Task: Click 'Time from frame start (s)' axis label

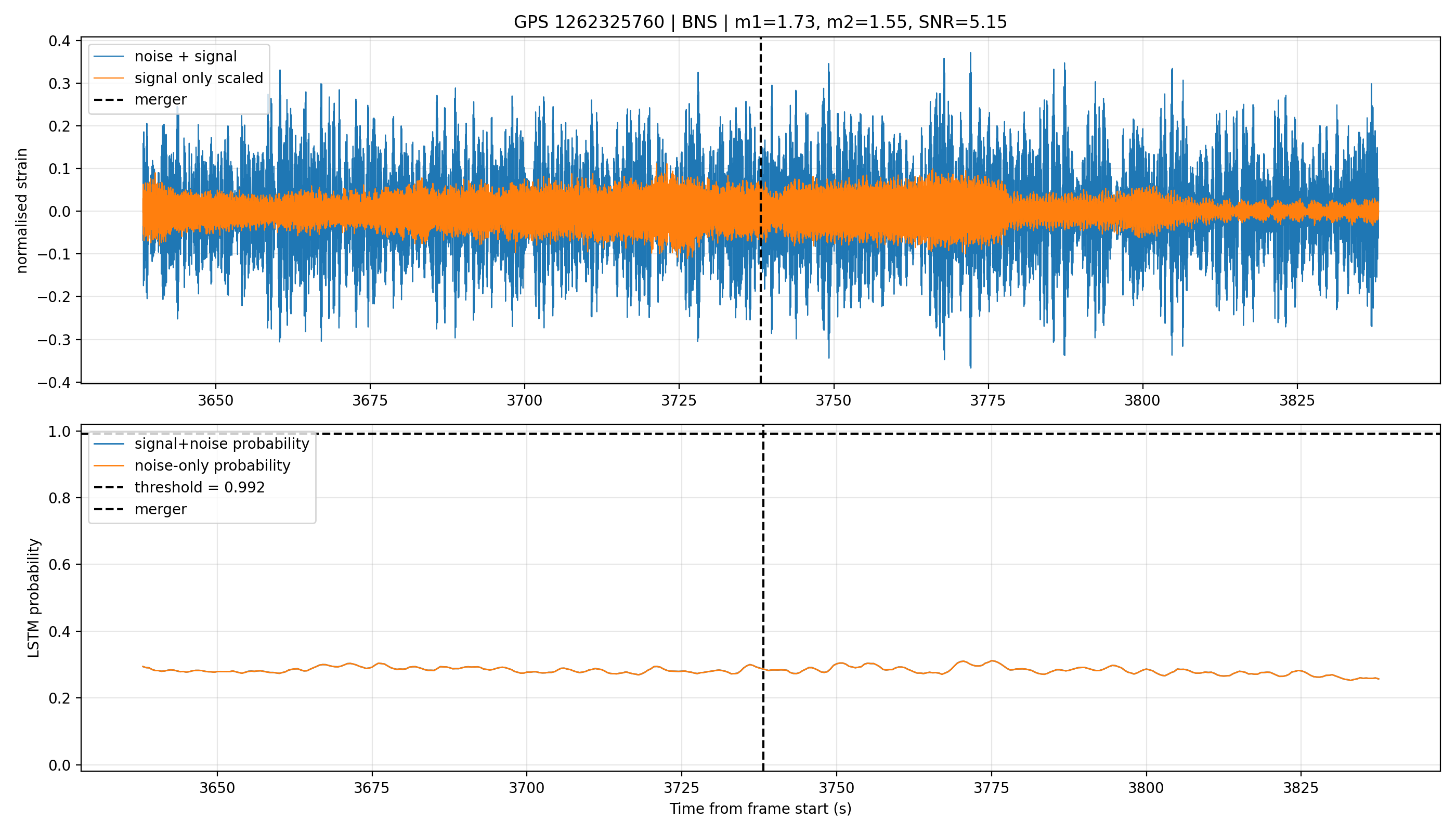Action: (x=761, y=809)
